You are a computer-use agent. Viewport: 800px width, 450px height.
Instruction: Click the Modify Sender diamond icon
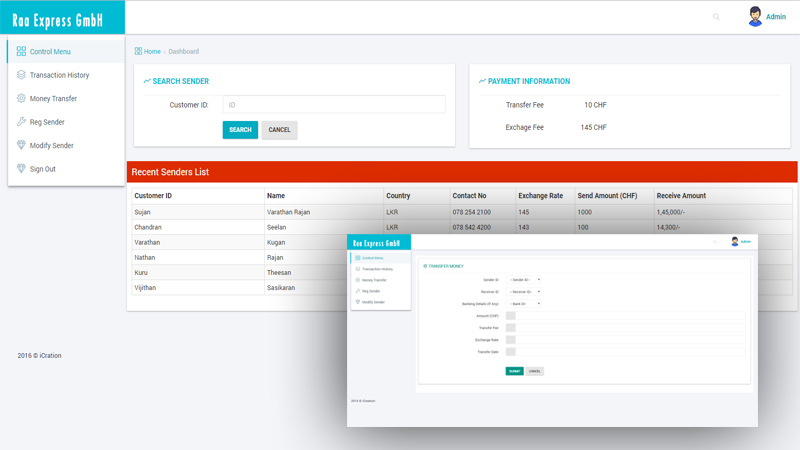(x=21, y=145)
